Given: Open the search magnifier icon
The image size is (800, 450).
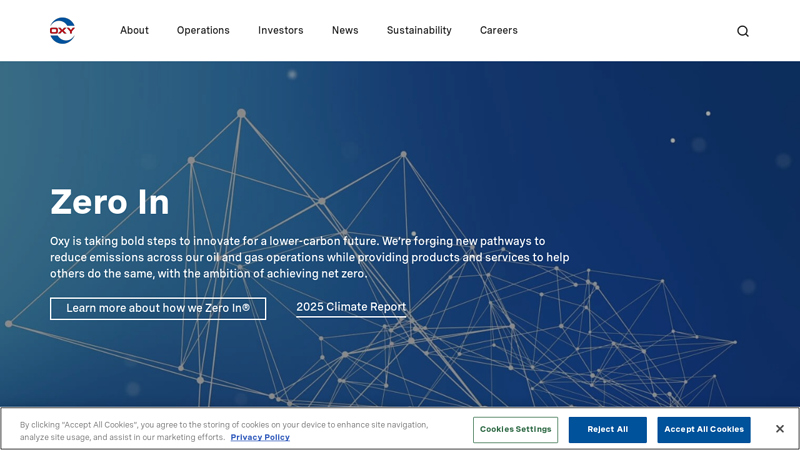Looking at the screenshot, I should 742,31.
